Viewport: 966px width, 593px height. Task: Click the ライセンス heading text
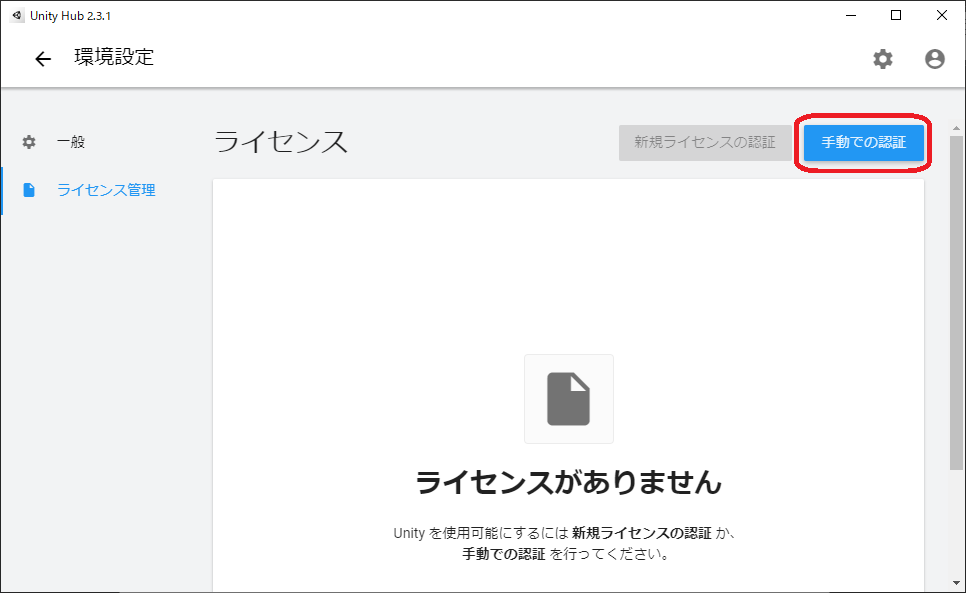coord(281,142)
